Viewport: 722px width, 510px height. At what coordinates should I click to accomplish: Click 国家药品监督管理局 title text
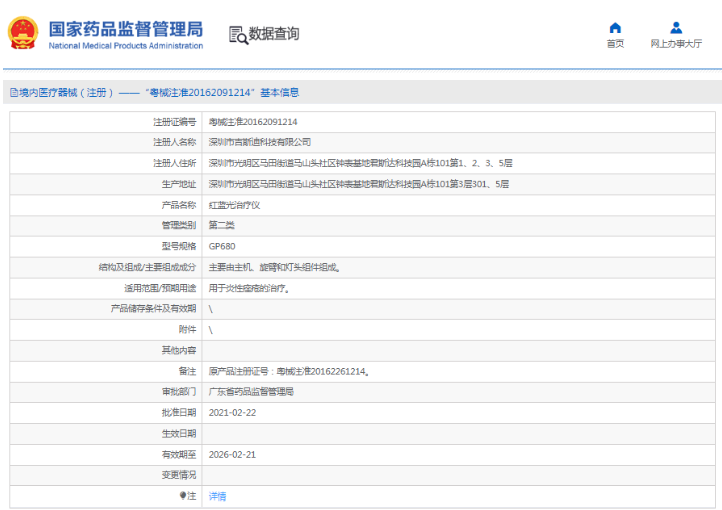tap(126, 29)
